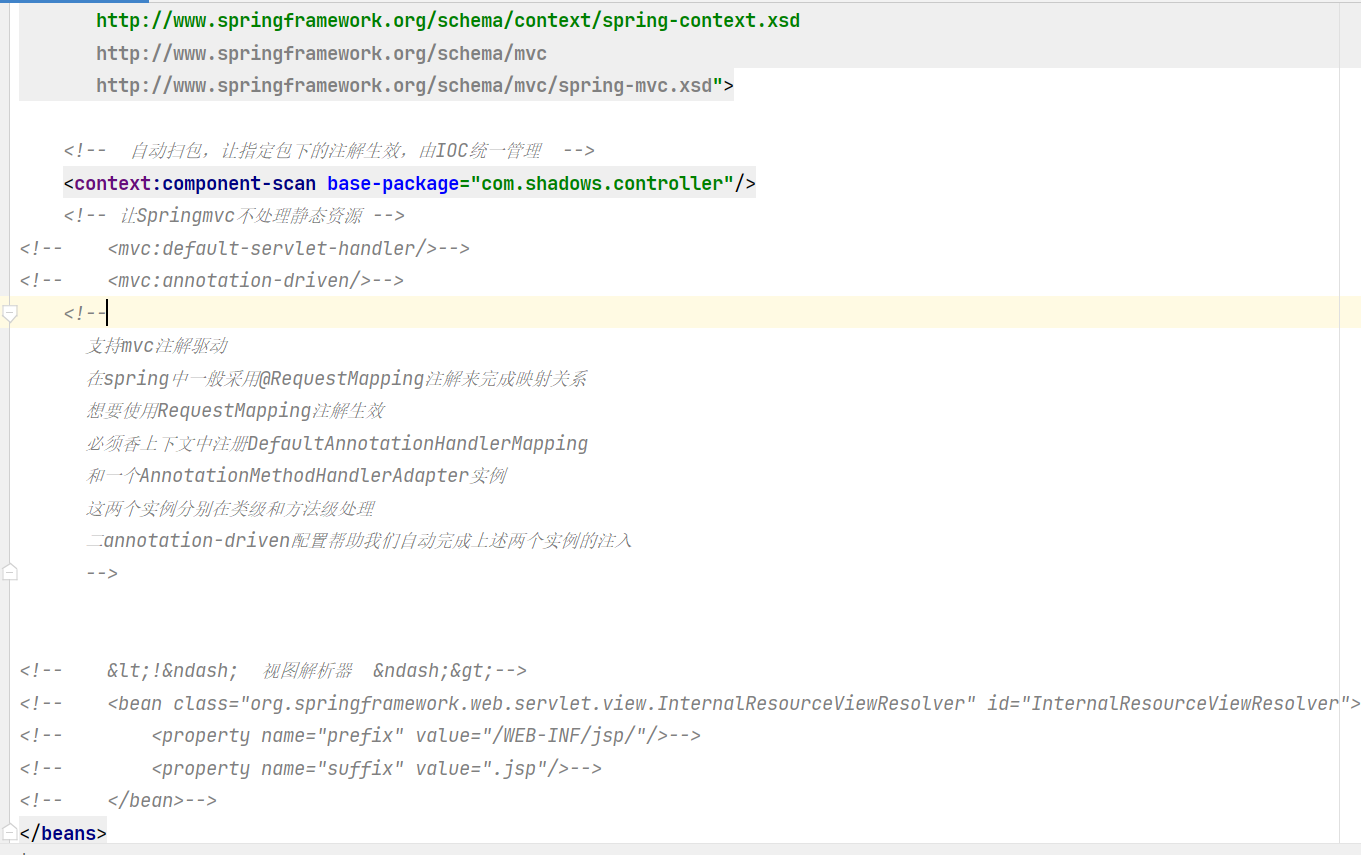Collapse the multi-line comment fold marker
Viewport: 1361px width, 855px height.
point(10,314)
